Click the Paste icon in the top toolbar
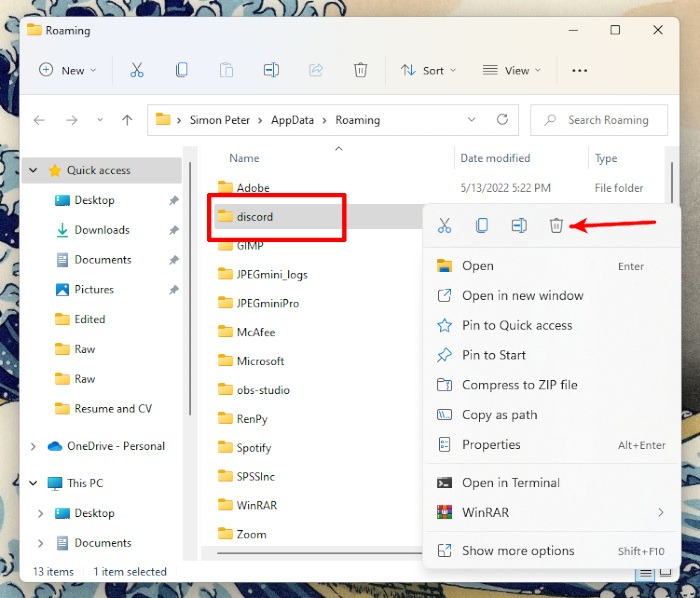The width and height of the screenshot is (700, 598). (226, 70)
